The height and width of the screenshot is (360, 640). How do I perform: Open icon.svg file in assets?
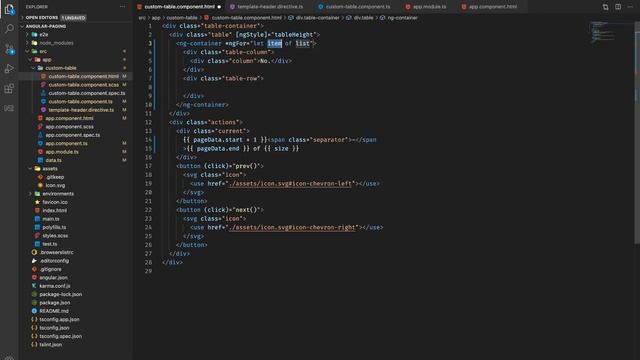55,185
